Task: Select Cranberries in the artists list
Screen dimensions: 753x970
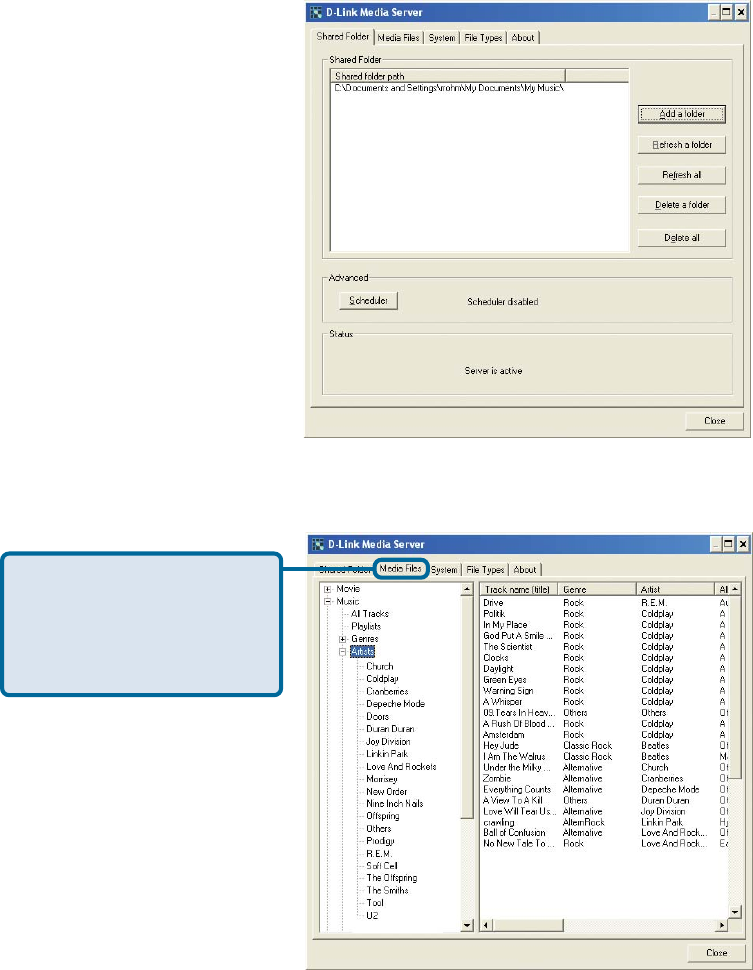Action: pos(387,692)
